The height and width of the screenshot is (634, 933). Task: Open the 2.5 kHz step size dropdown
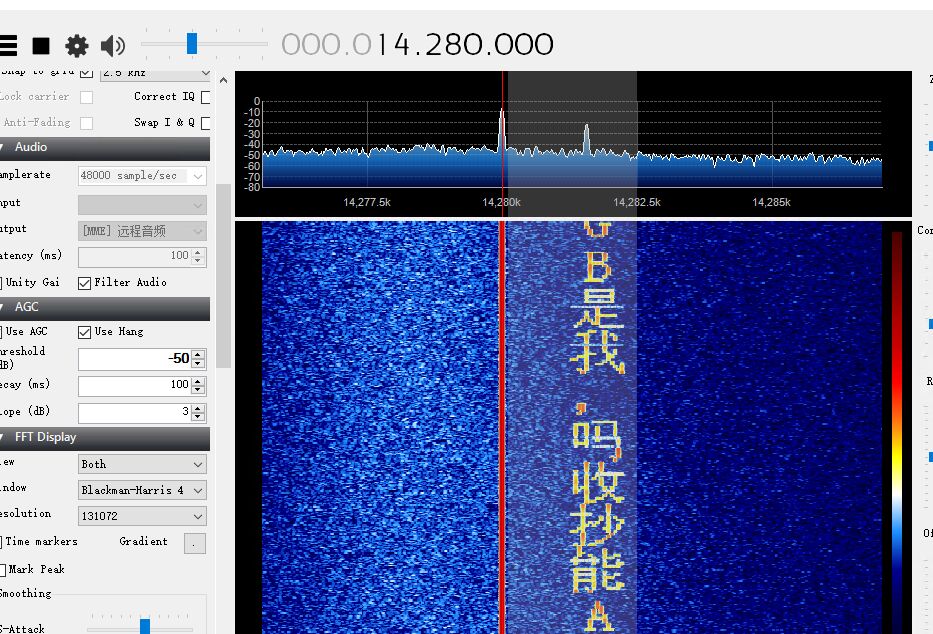point(155,73)
